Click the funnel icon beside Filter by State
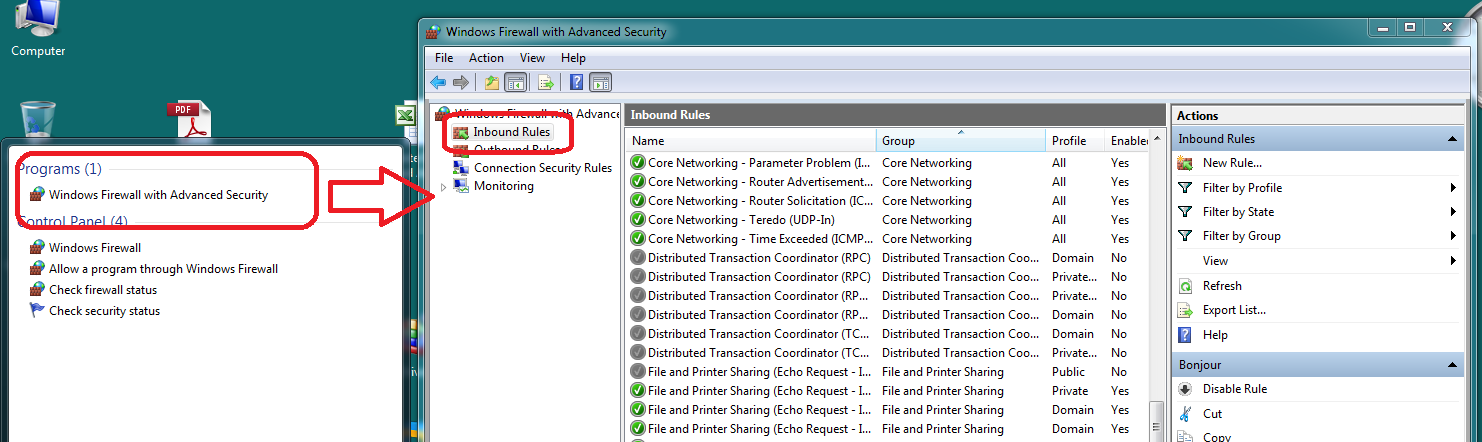The width and height of the screenshot is (1482, 442). pos(1185,211)
